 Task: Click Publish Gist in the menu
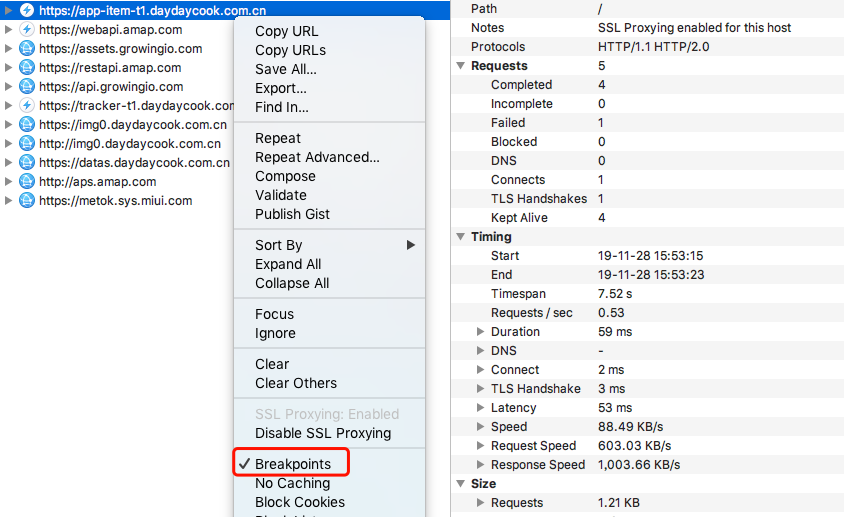click(292, 214)
